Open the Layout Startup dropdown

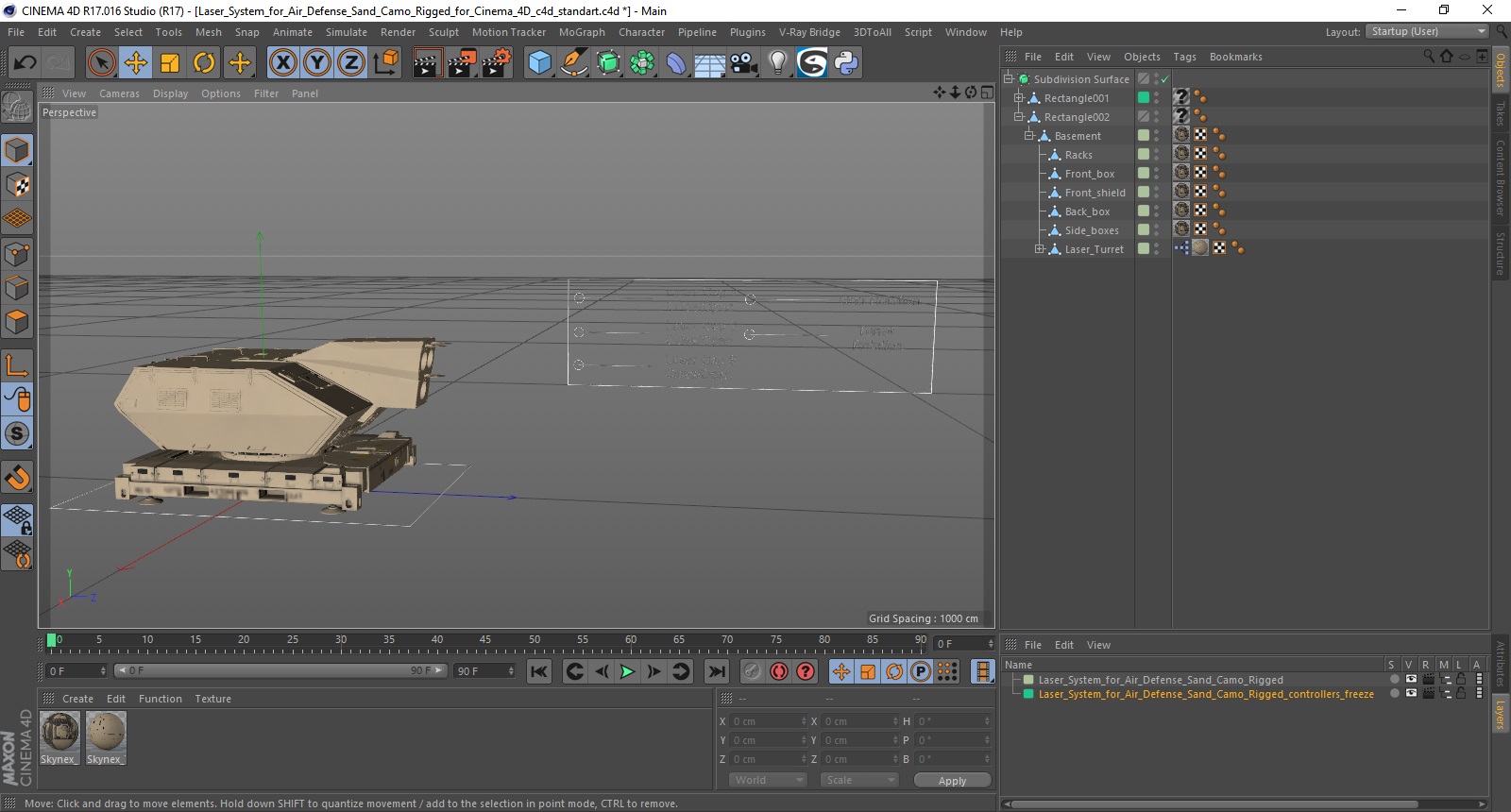click(1427, 31)
